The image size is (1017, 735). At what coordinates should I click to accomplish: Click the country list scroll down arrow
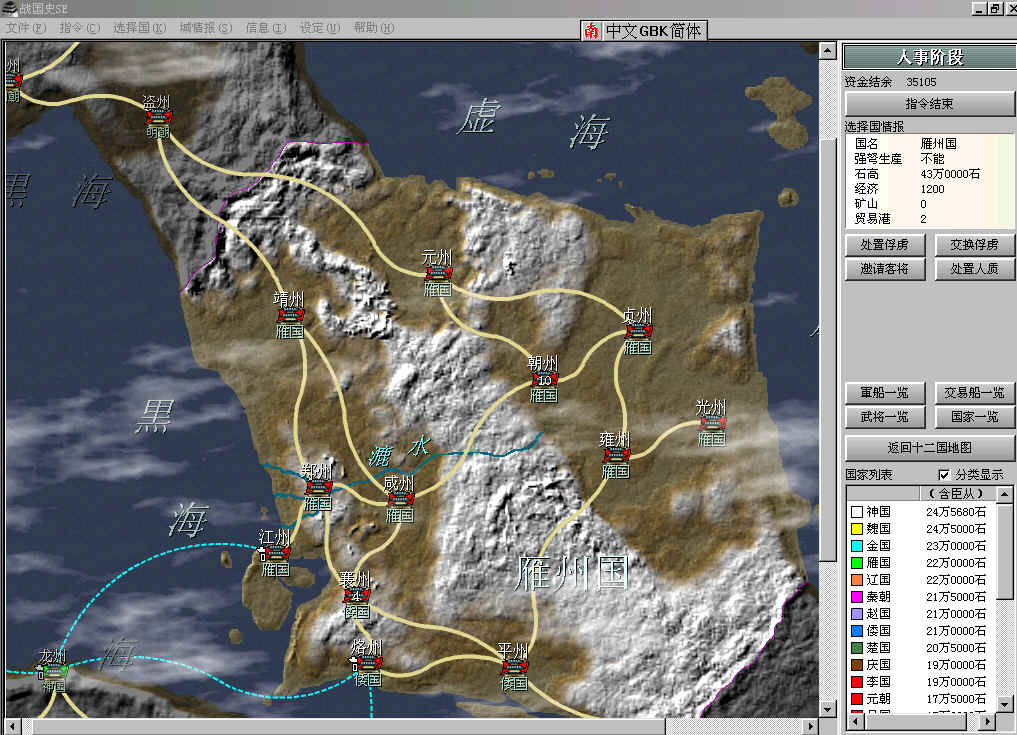(1007, 705)
